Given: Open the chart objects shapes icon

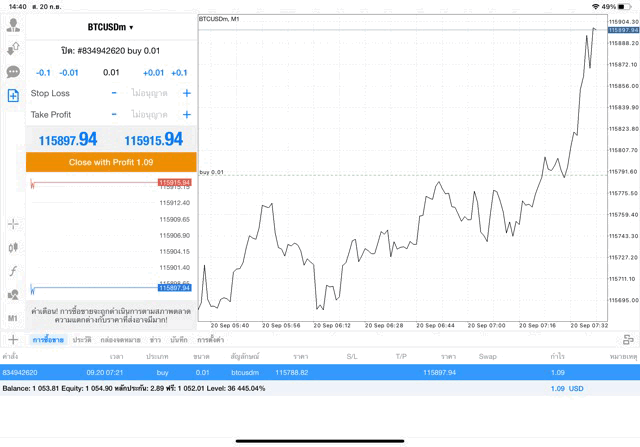Looking at the screenshot, I should click(13, 295).
